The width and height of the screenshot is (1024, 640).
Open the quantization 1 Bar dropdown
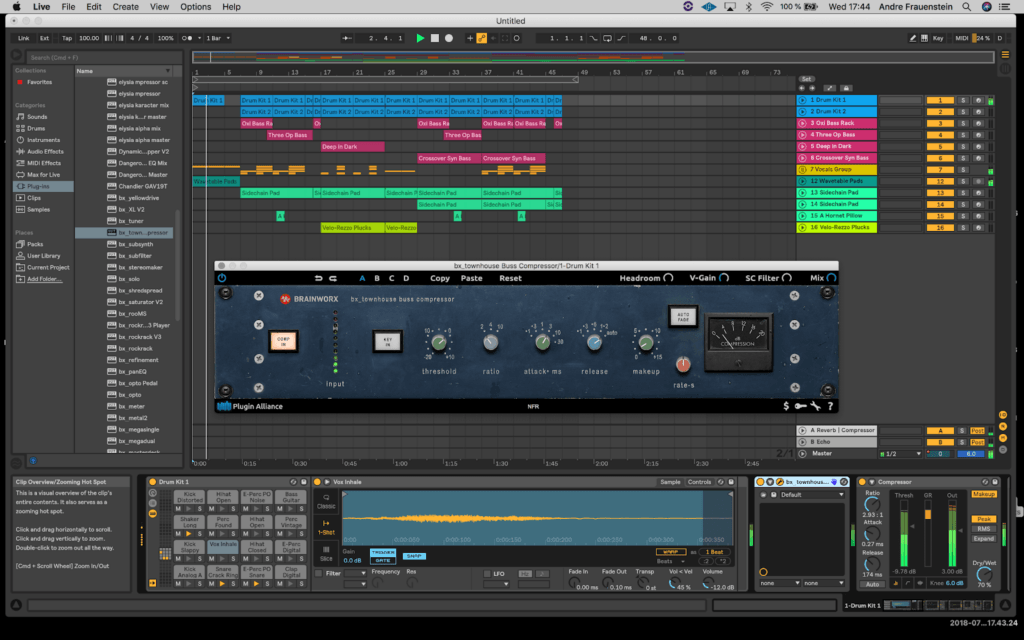(218, 38)
